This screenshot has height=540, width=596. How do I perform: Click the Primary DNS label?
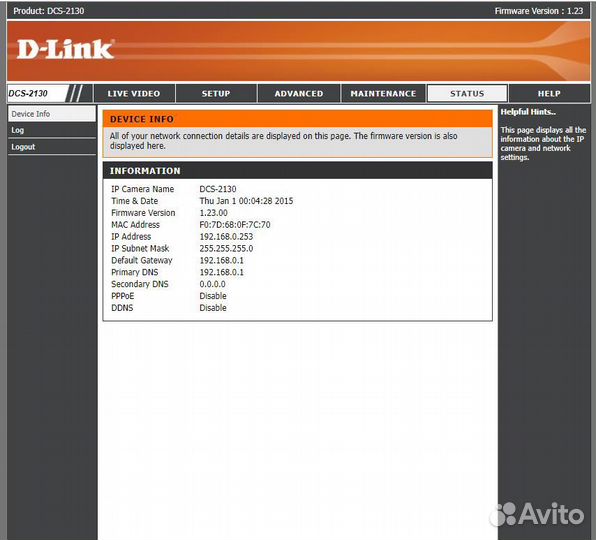(135, 272)
